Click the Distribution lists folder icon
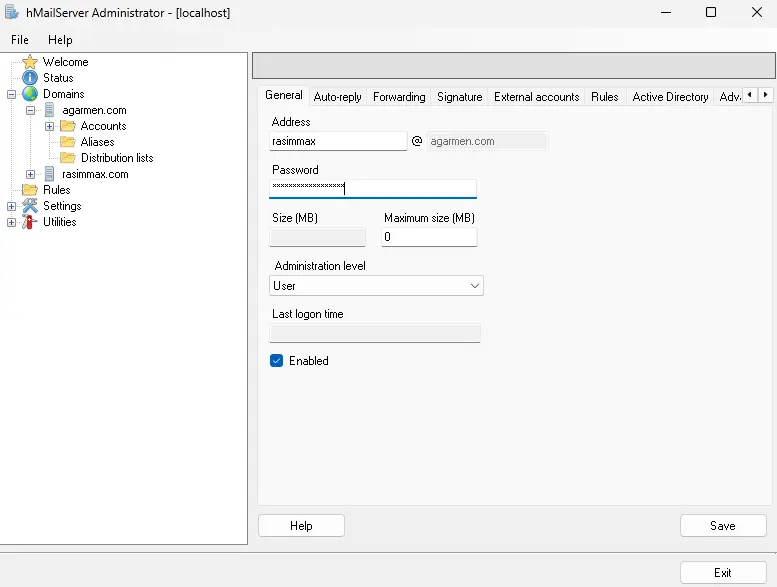The image size is (777, 587). click(x=67, y=158)
